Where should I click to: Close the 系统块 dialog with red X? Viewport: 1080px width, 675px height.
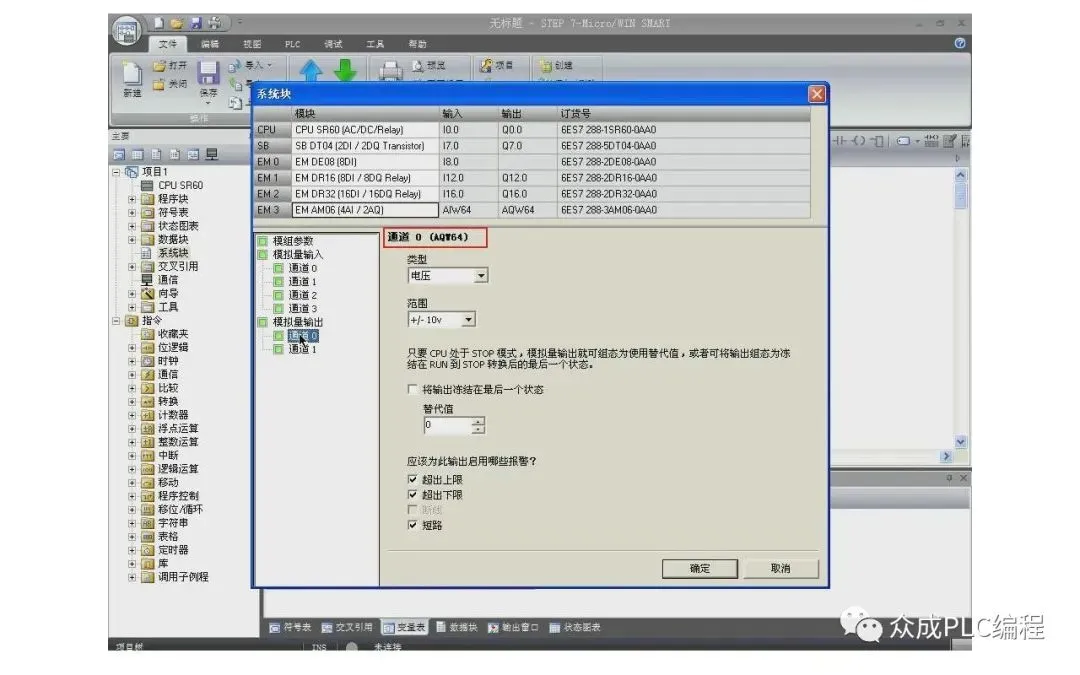point(817,94)
